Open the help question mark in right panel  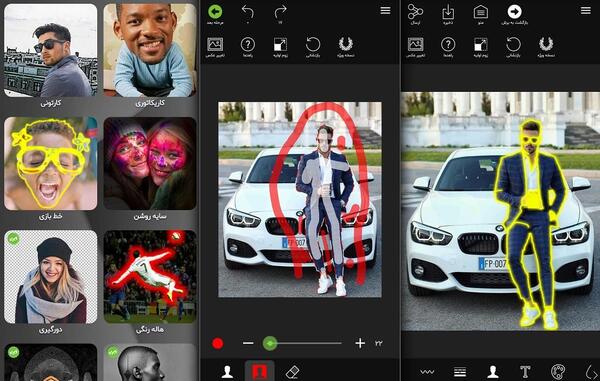tap(448, 44)
